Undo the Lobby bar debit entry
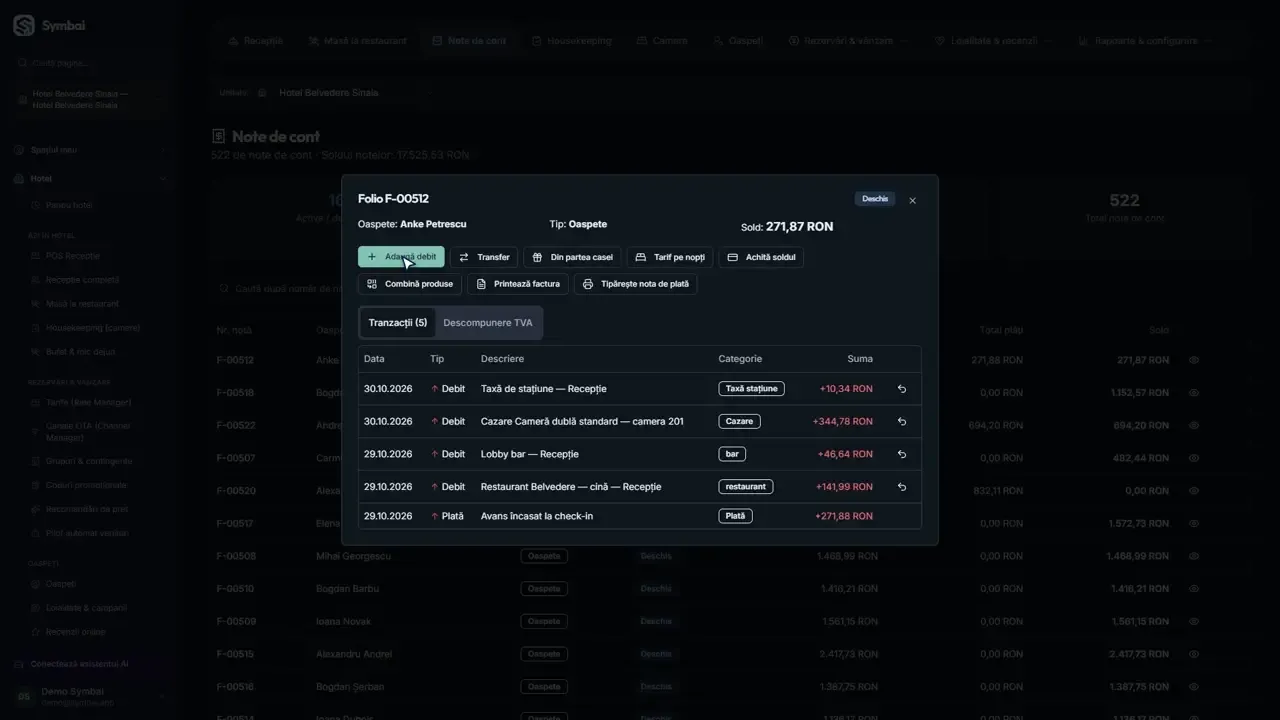Screen dimensions: 1280x720 [902, 454]
